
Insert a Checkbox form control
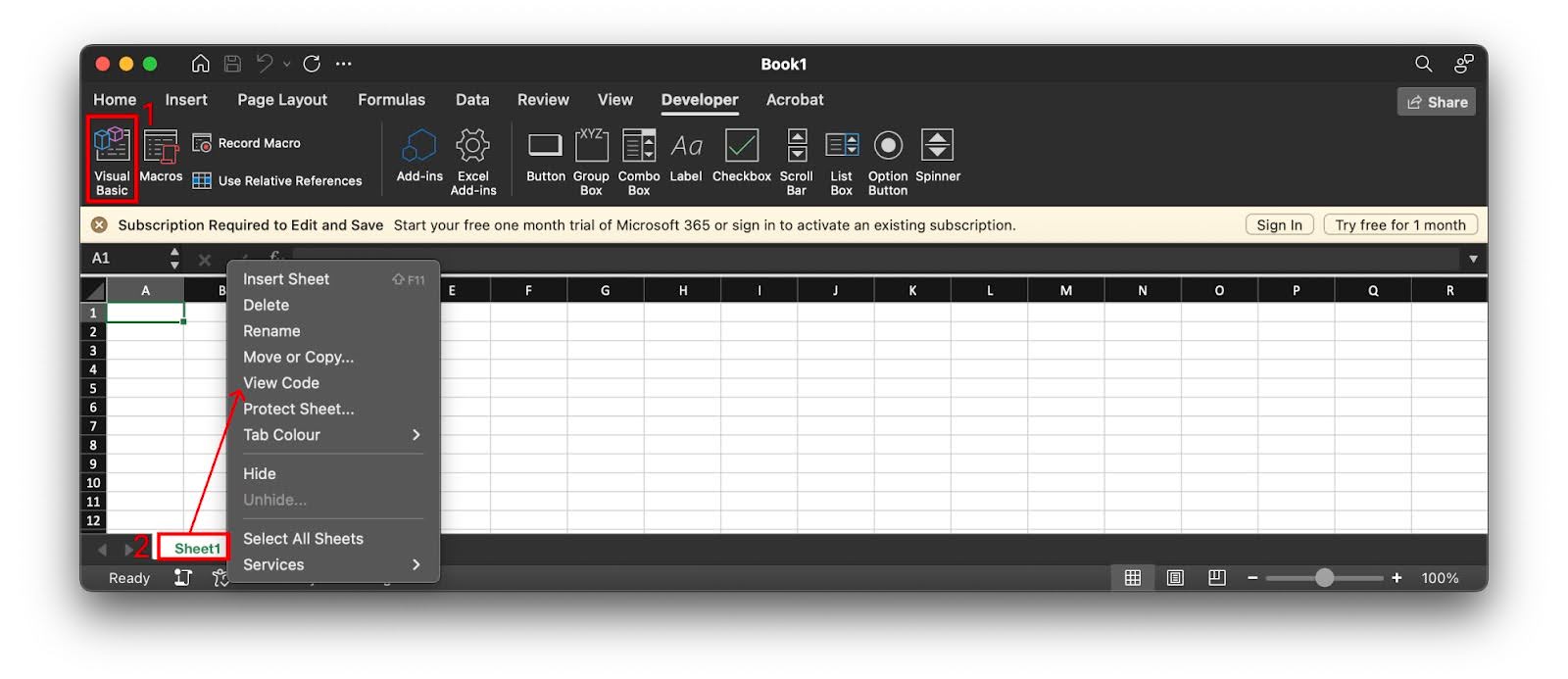741,157
